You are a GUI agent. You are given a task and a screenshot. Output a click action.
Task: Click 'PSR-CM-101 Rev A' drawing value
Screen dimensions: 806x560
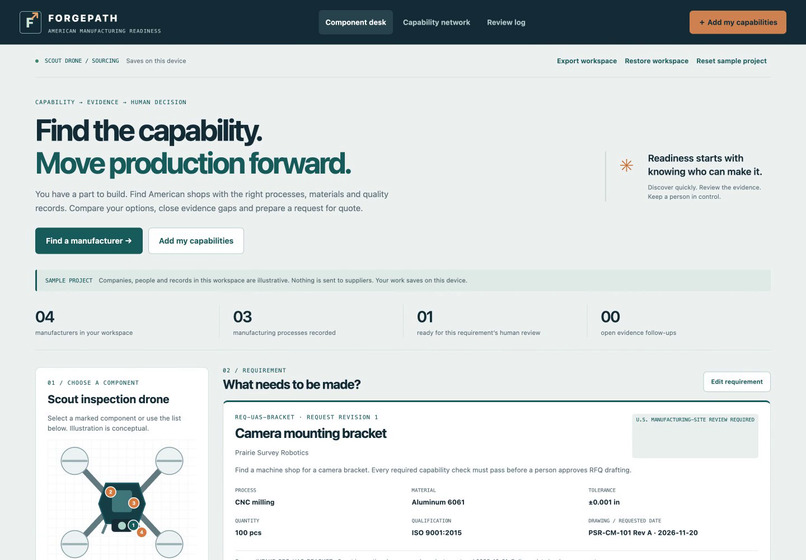[x=617, y=533]
